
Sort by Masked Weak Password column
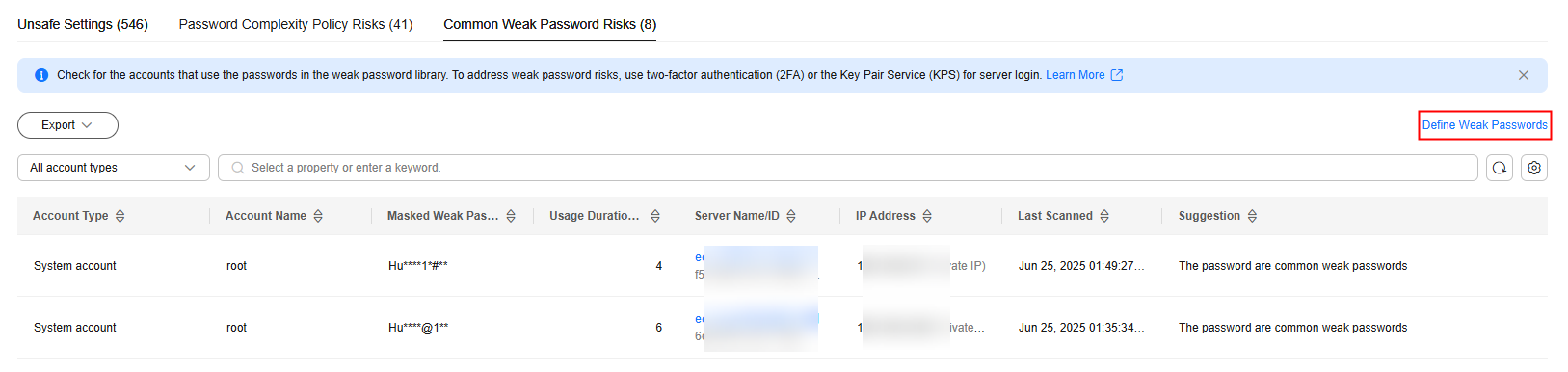point(511,216)
